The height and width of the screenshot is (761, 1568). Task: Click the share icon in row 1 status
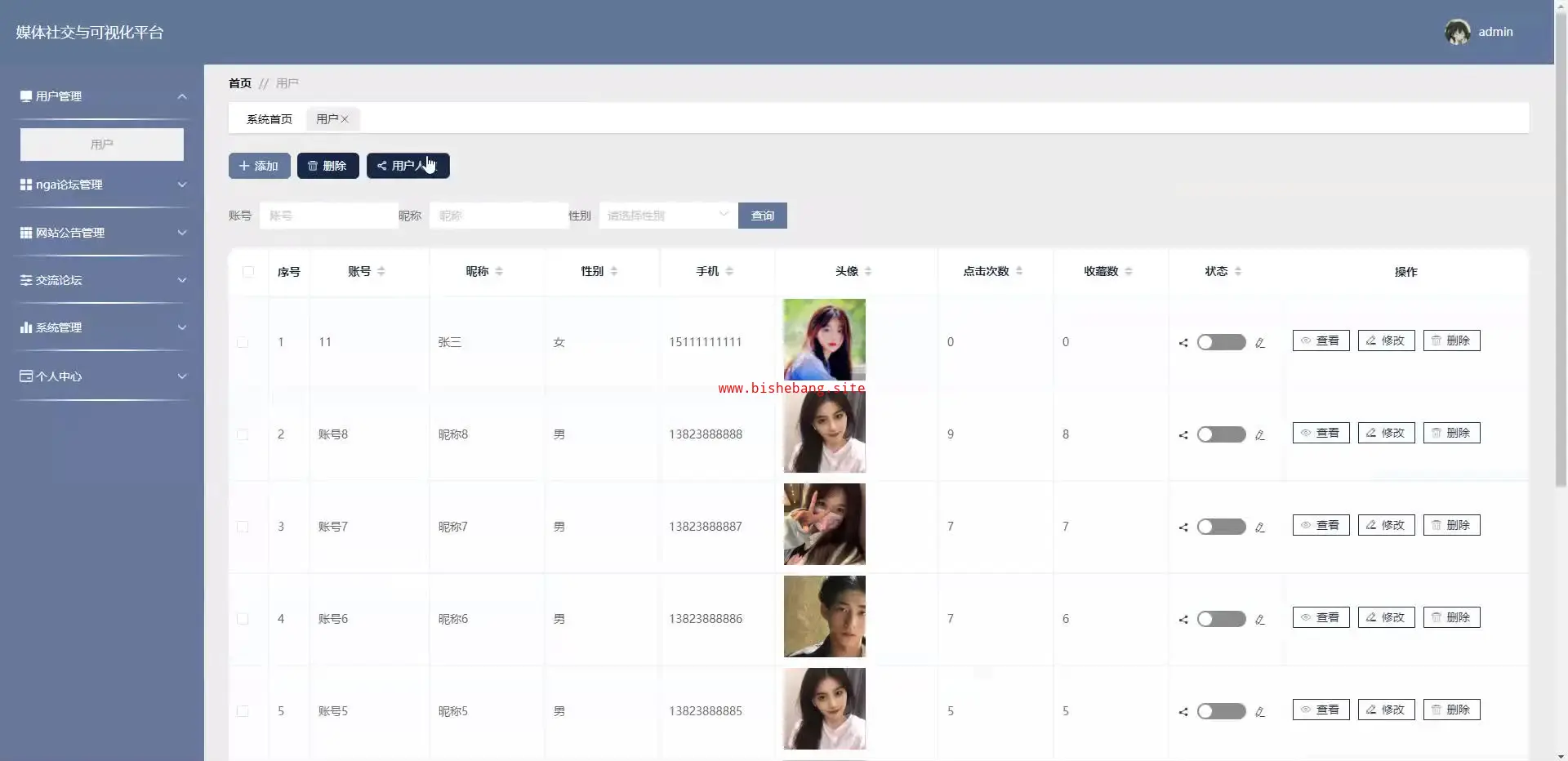(1183, 343)
